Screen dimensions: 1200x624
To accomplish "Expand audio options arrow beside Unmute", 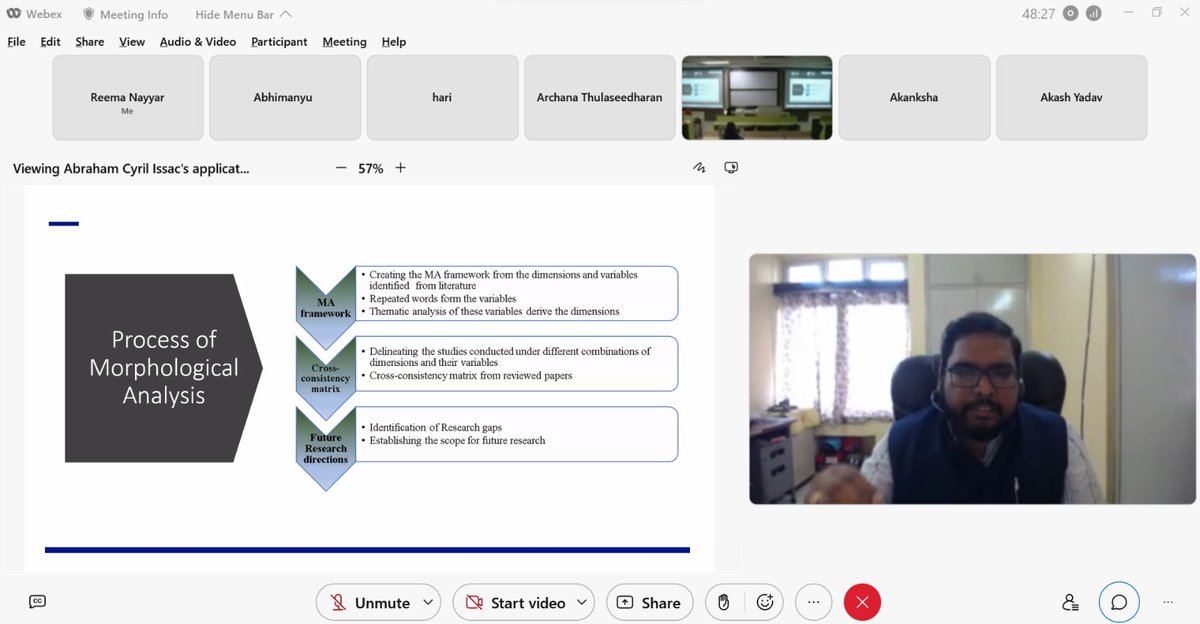I will (428, 602).
